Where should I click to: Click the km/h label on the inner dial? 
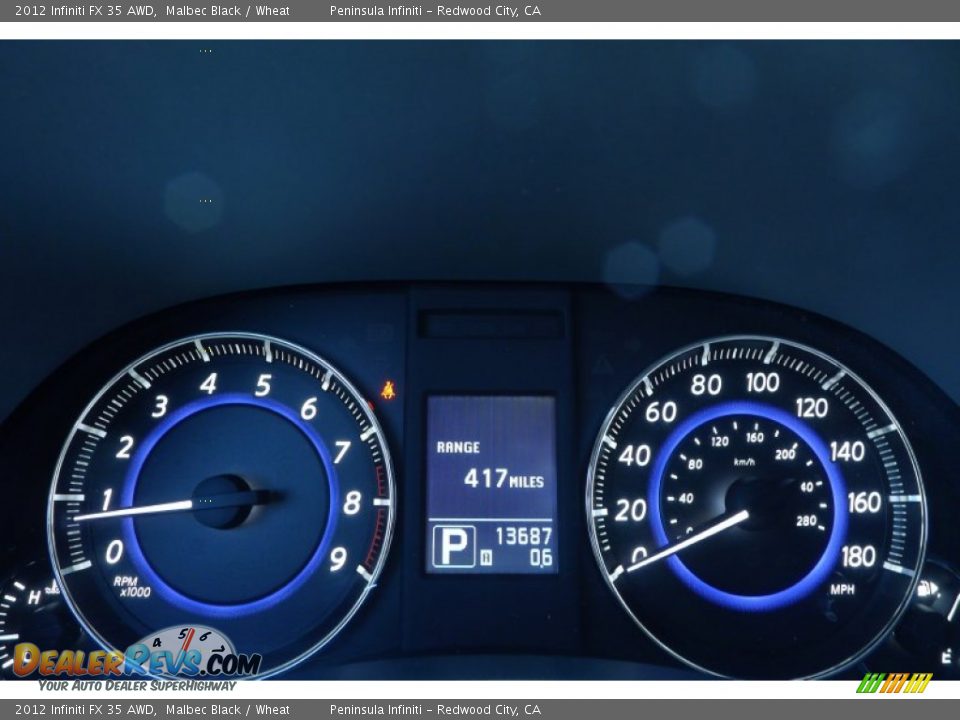click(744, 462)
